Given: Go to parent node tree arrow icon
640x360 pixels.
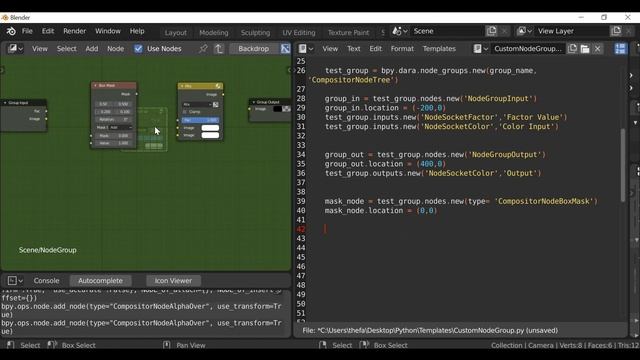Looking at the screenshot, I should 219,49.
